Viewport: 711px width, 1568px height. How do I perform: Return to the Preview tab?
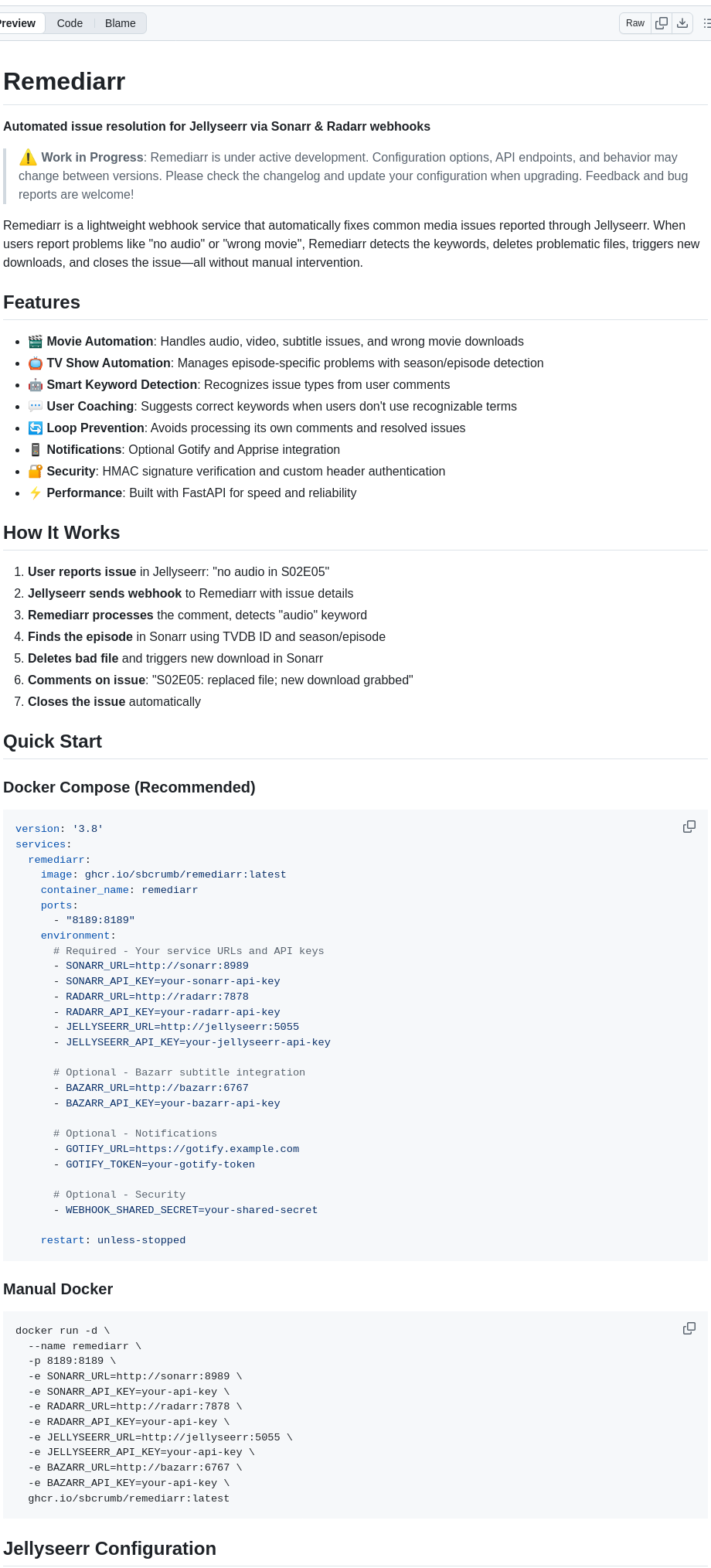click(x=15, y=23)
